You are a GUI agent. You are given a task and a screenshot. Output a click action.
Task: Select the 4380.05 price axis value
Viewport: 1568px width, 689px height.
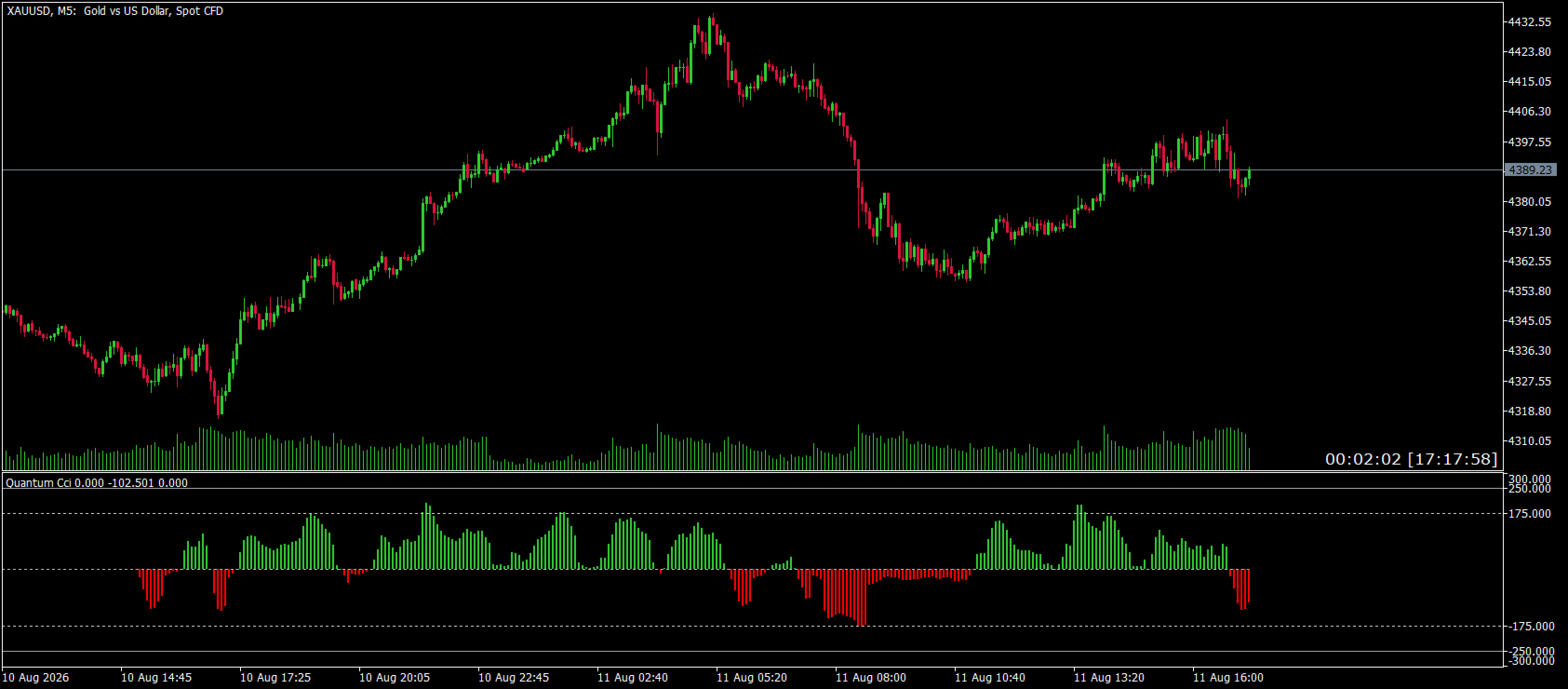(1530, 201)
